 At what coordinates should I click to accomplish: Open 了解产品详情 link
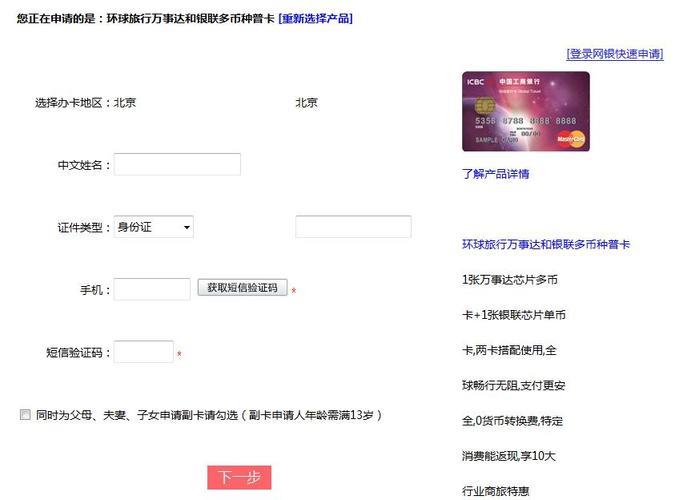pos(495,174)
